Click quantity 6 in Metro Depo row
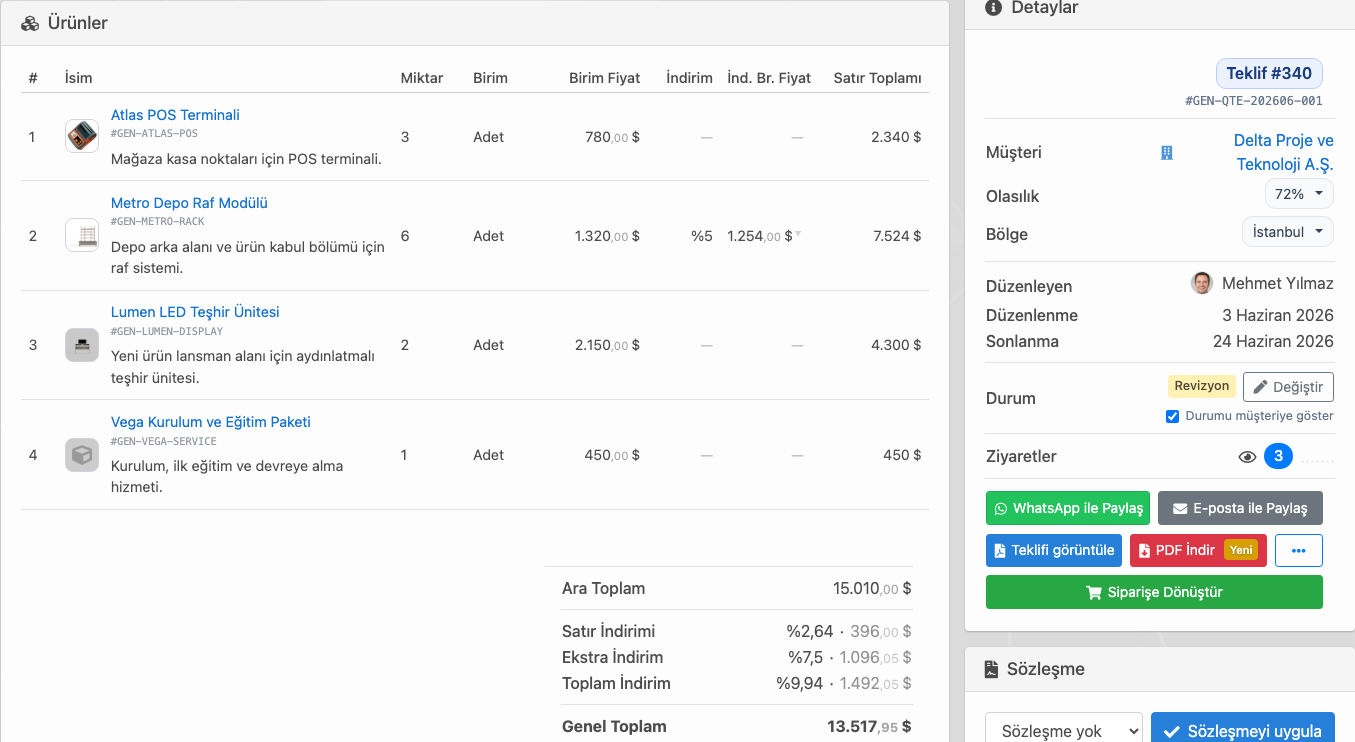This screenshot has width=1355, height=742. (404, 236)
